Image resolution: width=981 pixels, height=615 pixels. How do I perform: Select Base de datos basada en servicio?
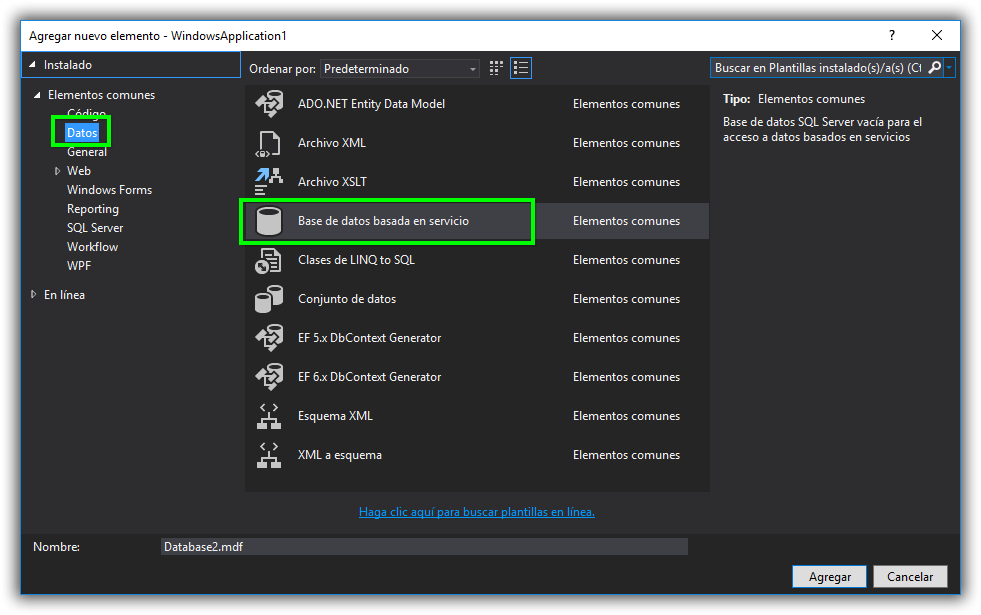click(384, 221)
